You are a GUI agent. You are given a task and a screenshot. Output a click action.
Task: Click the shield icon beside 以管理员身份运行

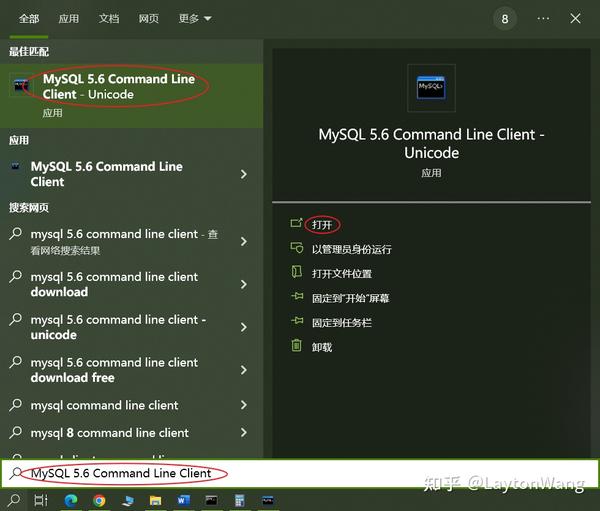point(297,248)
